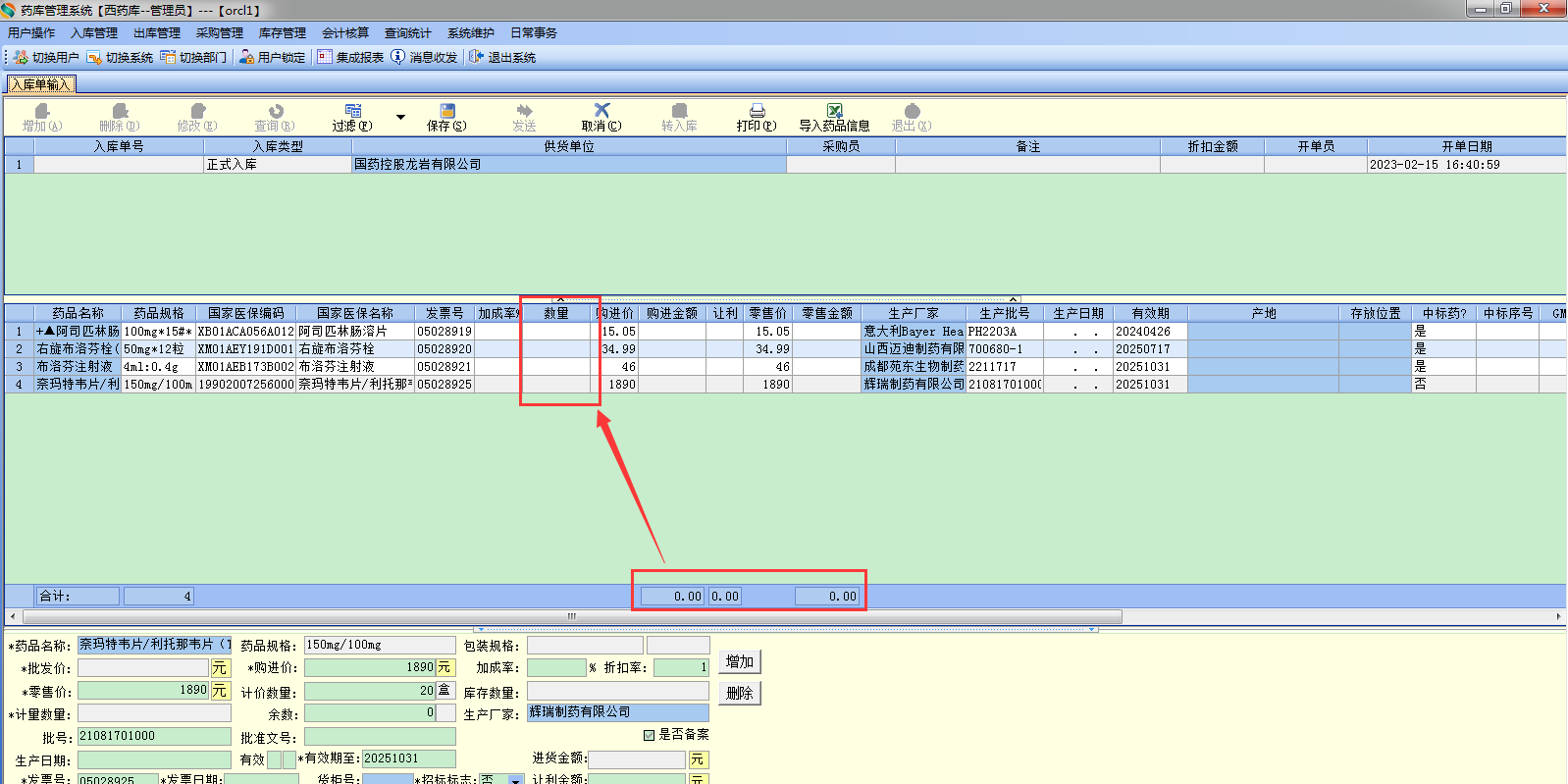Click the 发送 send toolbar icon
1568x784 pixels.
524,111
